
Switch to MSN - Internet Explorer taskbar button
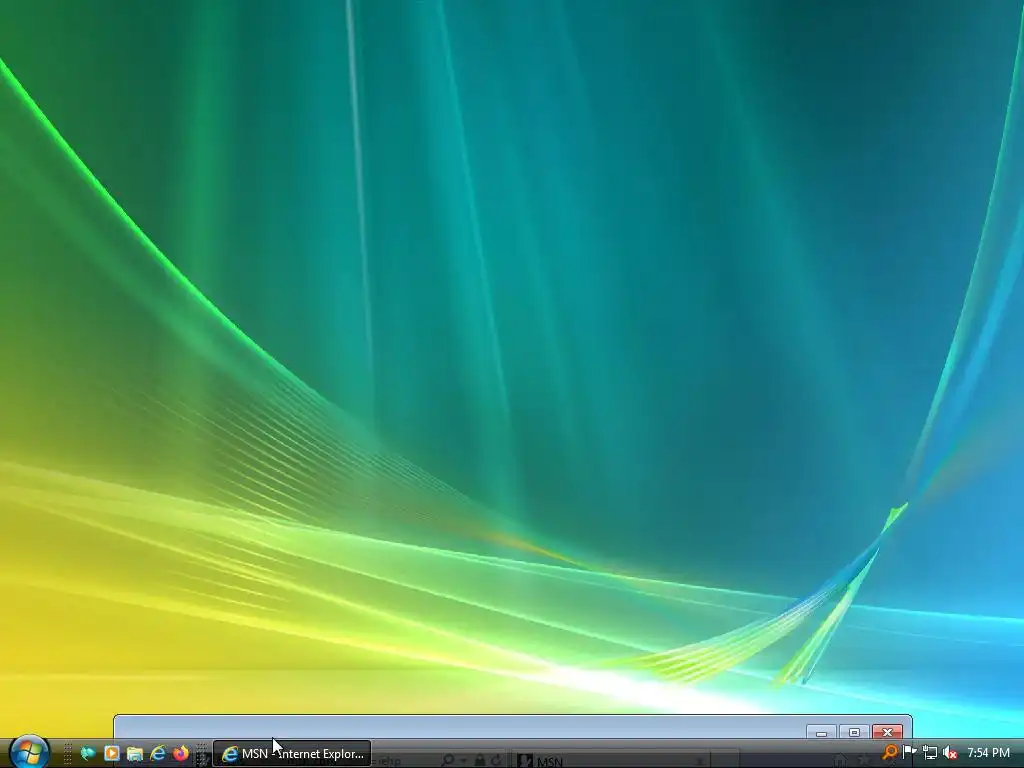(292, 754)
